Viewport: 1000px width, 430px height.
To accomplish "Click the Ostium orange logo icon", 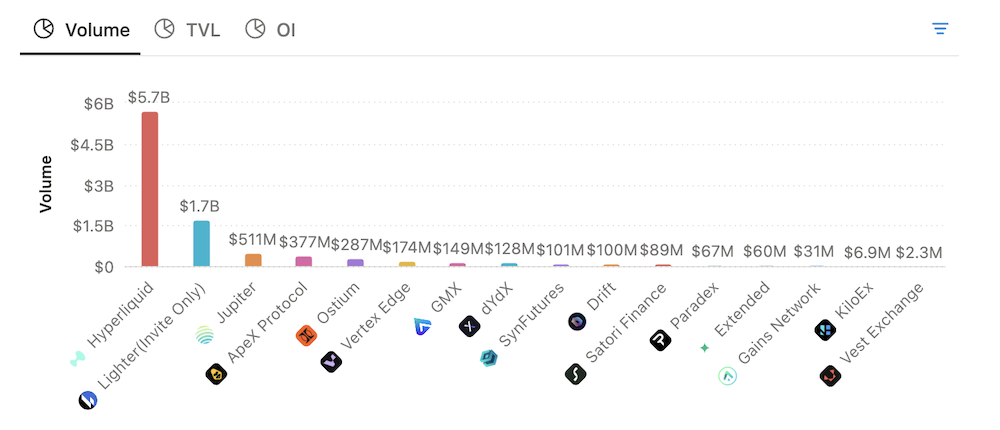I will (306, 335).
